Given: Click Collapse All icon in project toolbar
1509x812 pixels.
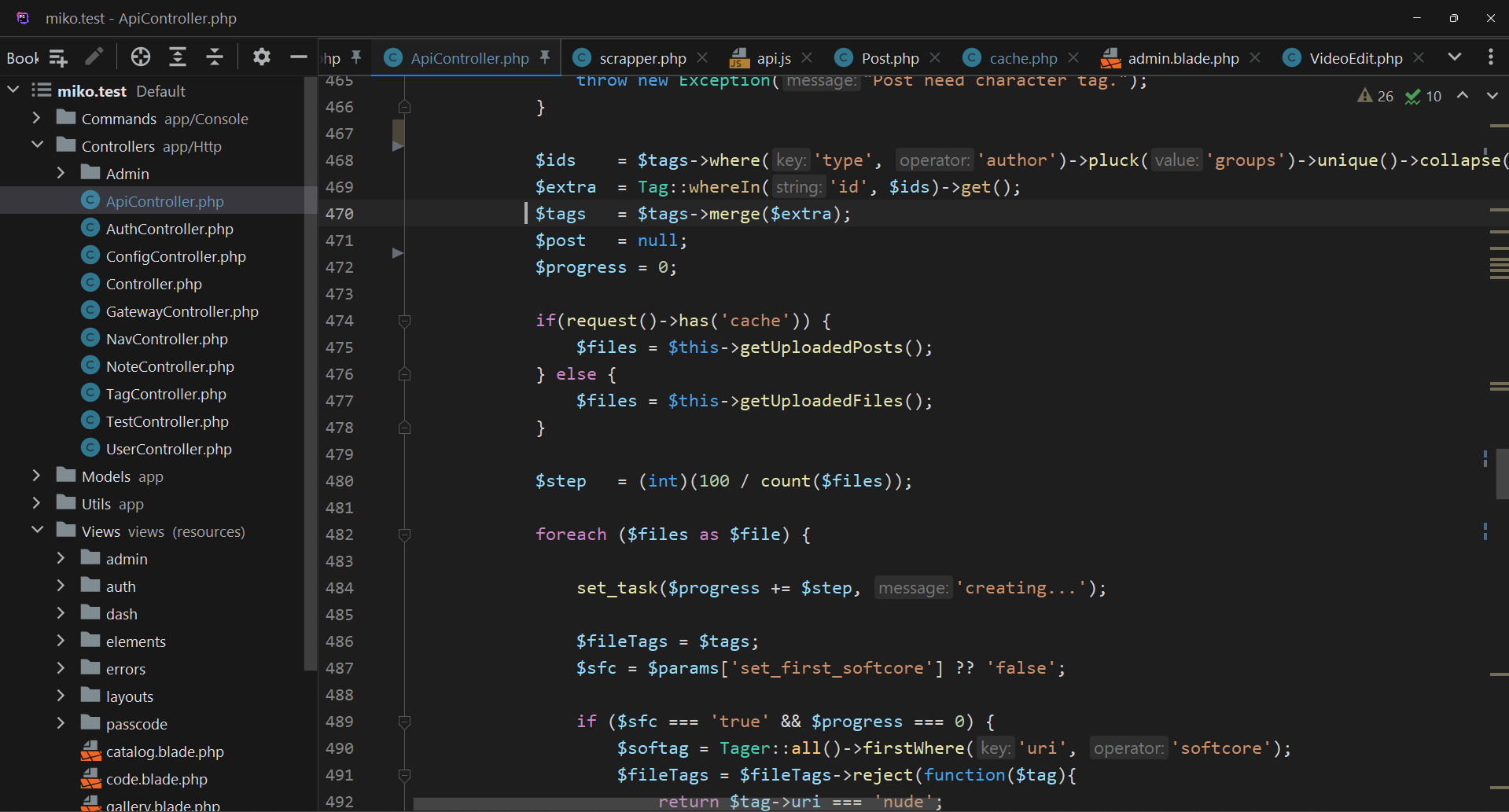Looking at the screenshot, I should click(x=215, y=57).
